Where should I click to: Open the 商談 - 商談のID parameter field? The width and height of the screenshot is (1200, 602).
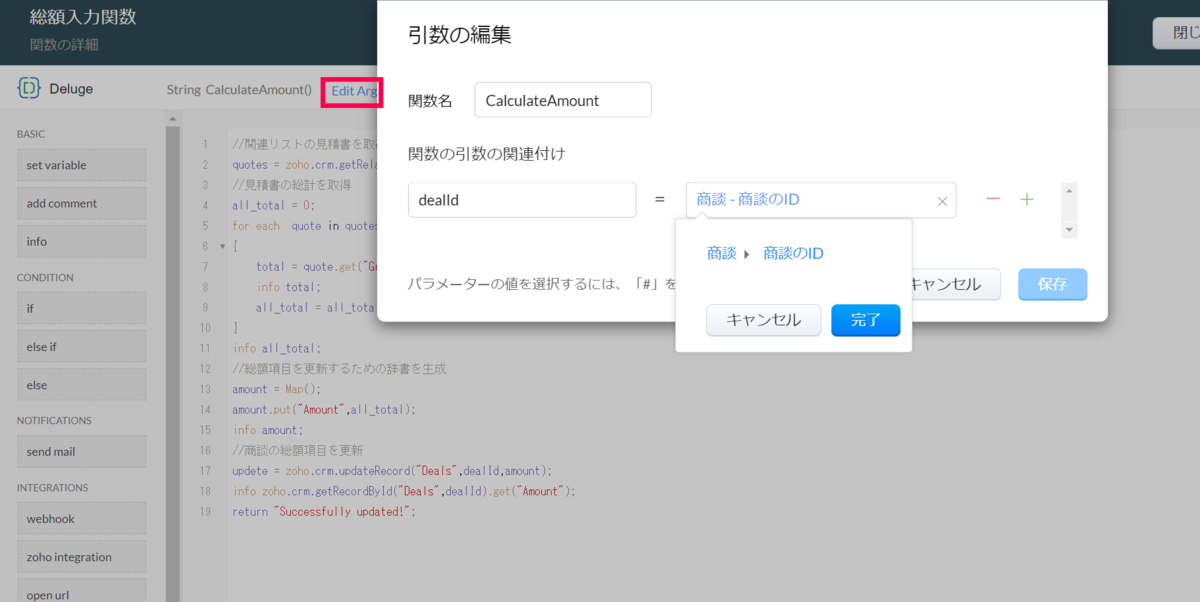click(821, 200)
